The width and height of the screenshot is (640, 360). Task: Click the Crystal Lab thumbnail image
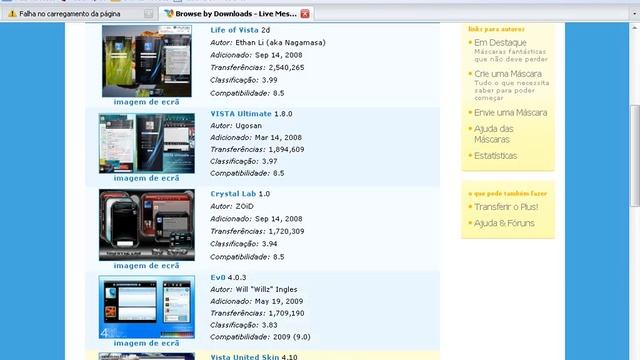click(147, 225)
